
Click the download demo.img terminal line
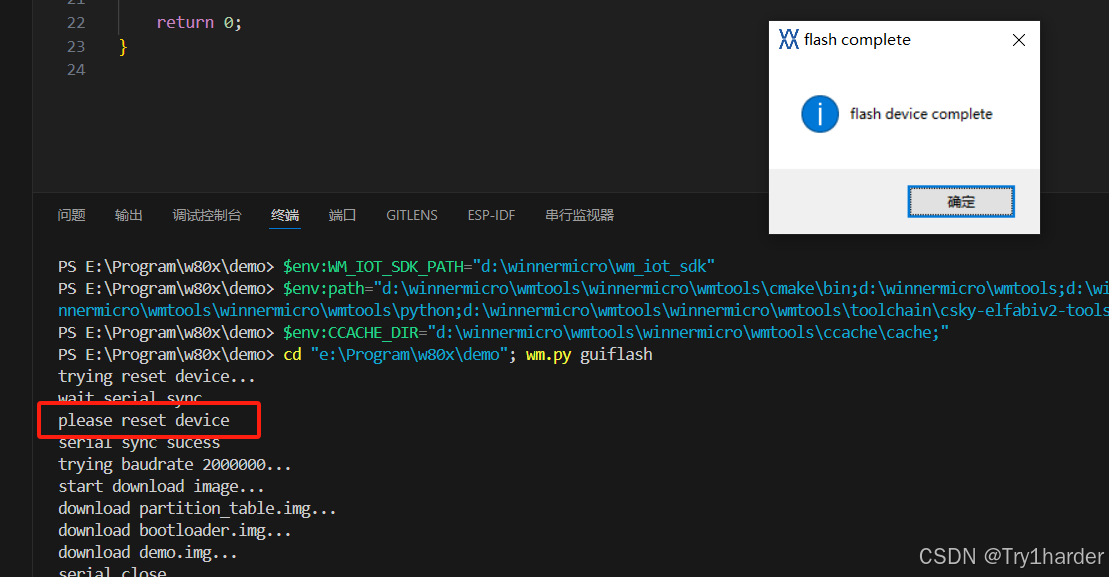click(146, 551)
